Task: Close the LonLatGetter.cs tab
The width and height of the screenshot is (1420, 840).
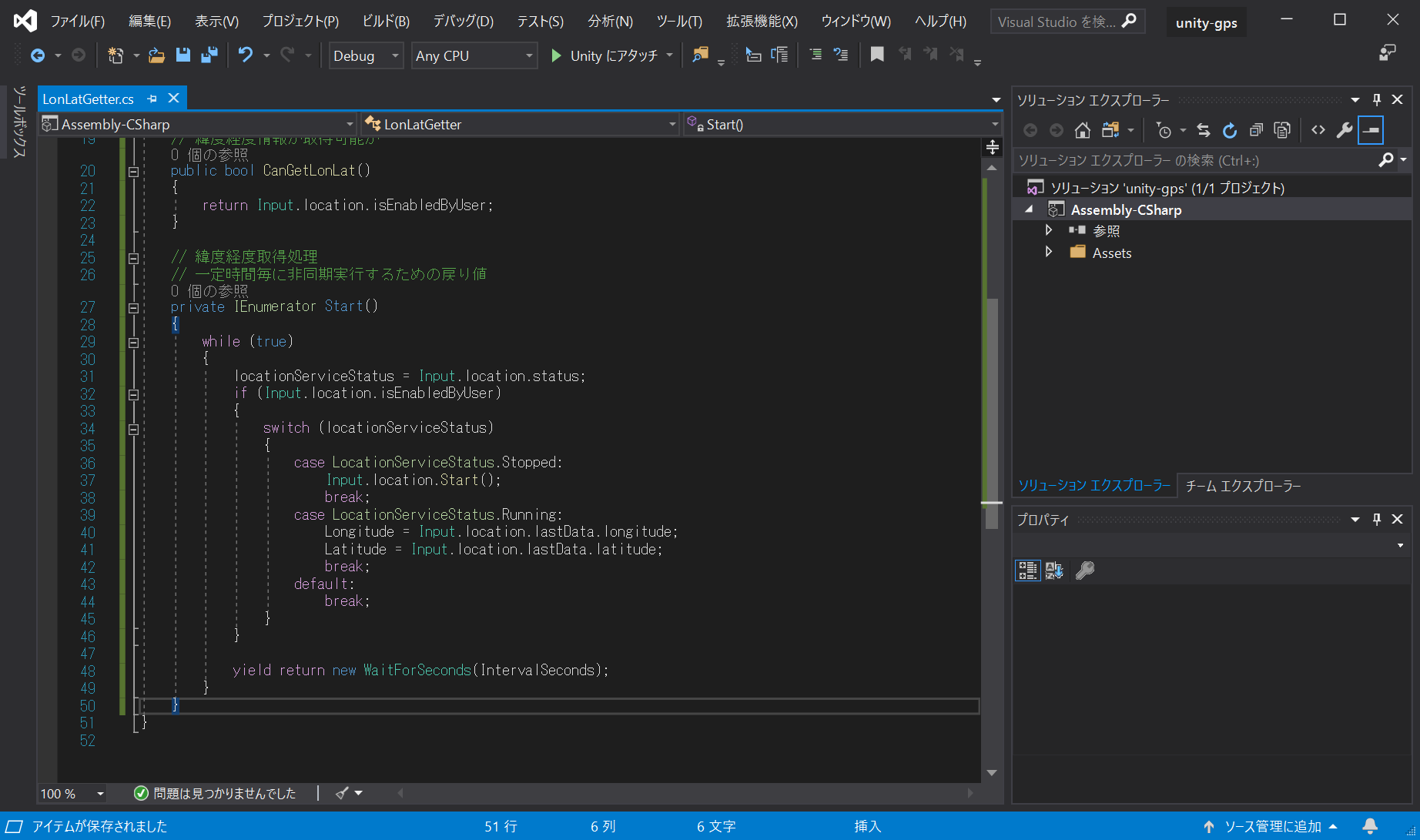Action: click(x=174, y=99)
